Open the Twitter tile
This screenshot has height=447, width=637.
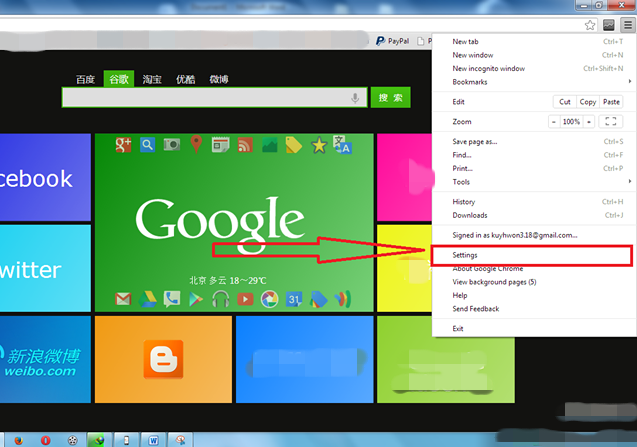pyautogui.click(x=45, y=269)
